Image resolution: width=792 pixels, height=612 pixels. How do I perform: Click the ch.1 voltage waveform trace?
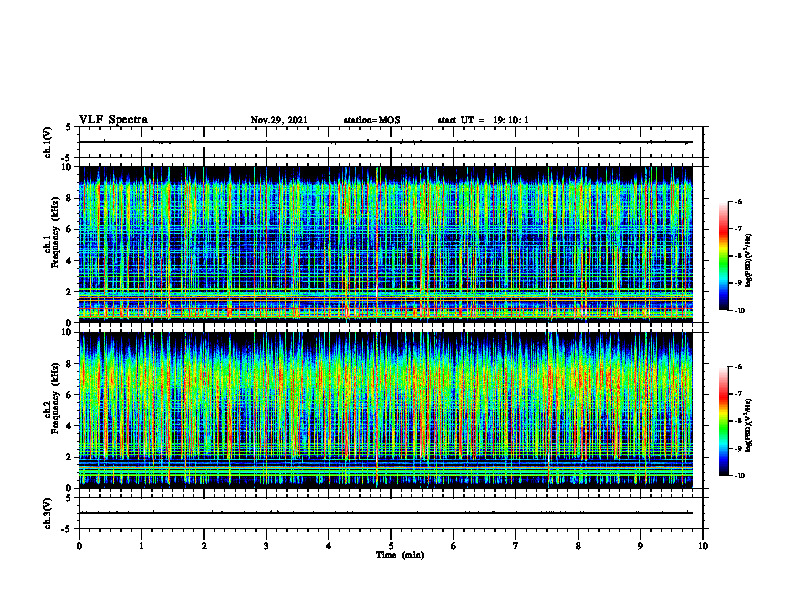pyautogui.click(x=385, y=142)
